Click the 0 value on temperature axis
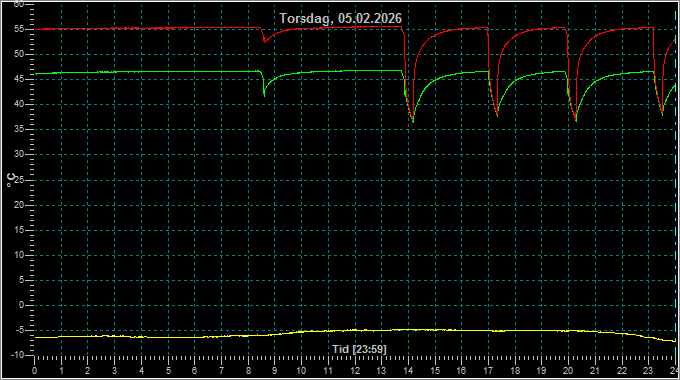 [21, 305]
